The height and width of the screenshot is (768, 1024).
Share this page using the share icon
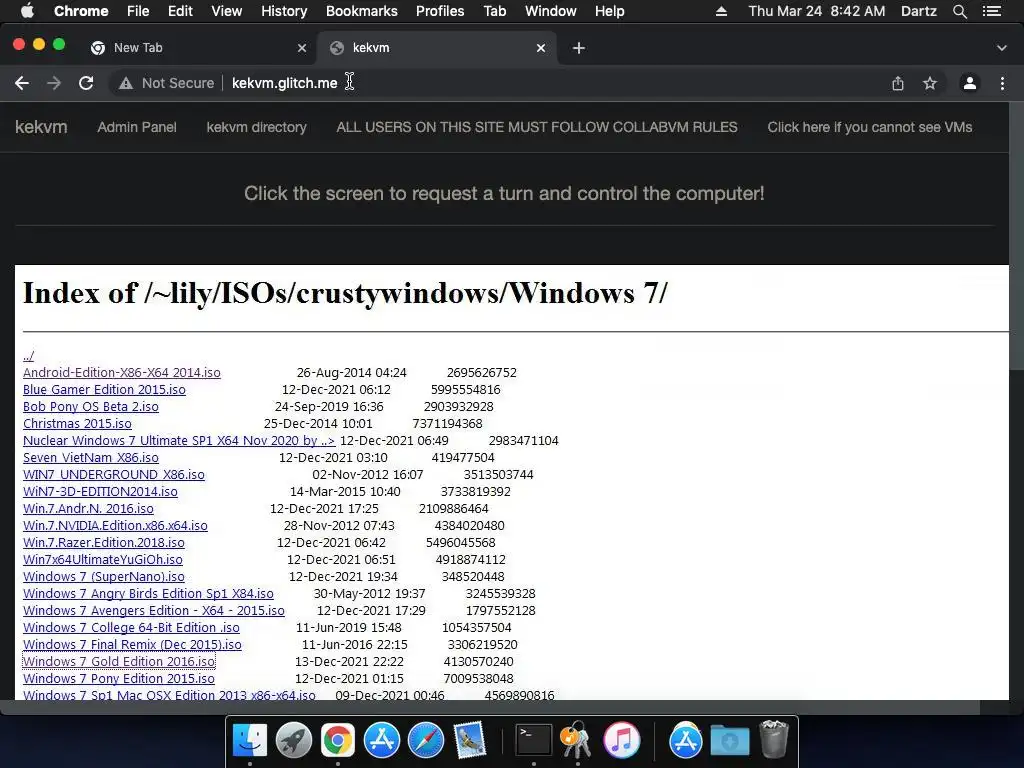pyautogui.click(x=898, y=83)
